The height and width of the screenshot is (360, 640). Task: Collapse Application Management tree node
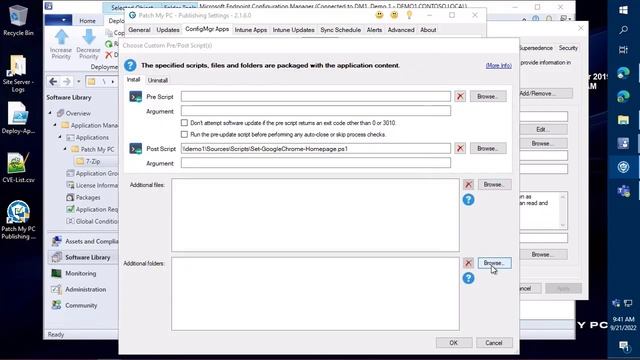coord(56,125)
